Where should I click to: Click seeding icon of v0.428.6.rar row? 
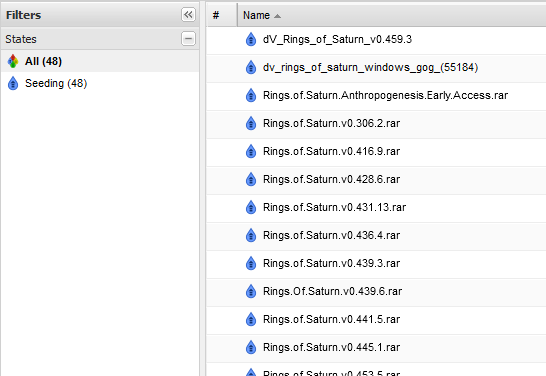click(251, 180)
